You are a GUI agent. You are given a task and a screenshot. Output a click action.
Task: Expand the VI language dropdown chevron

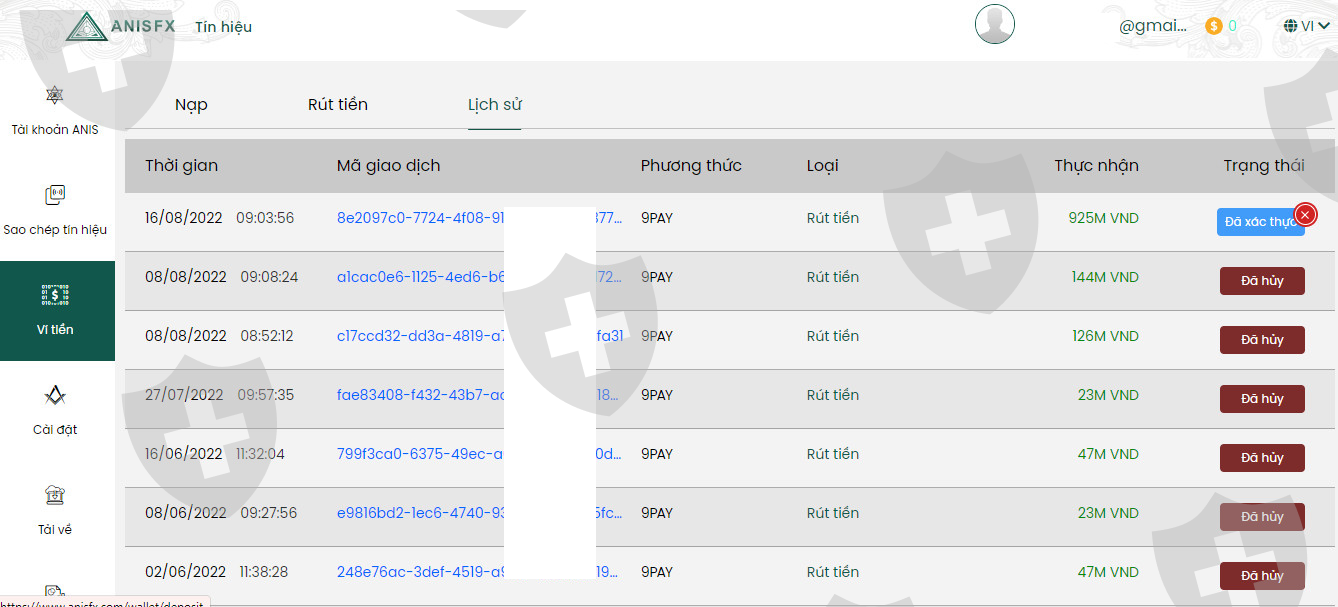coord(1324,26)
